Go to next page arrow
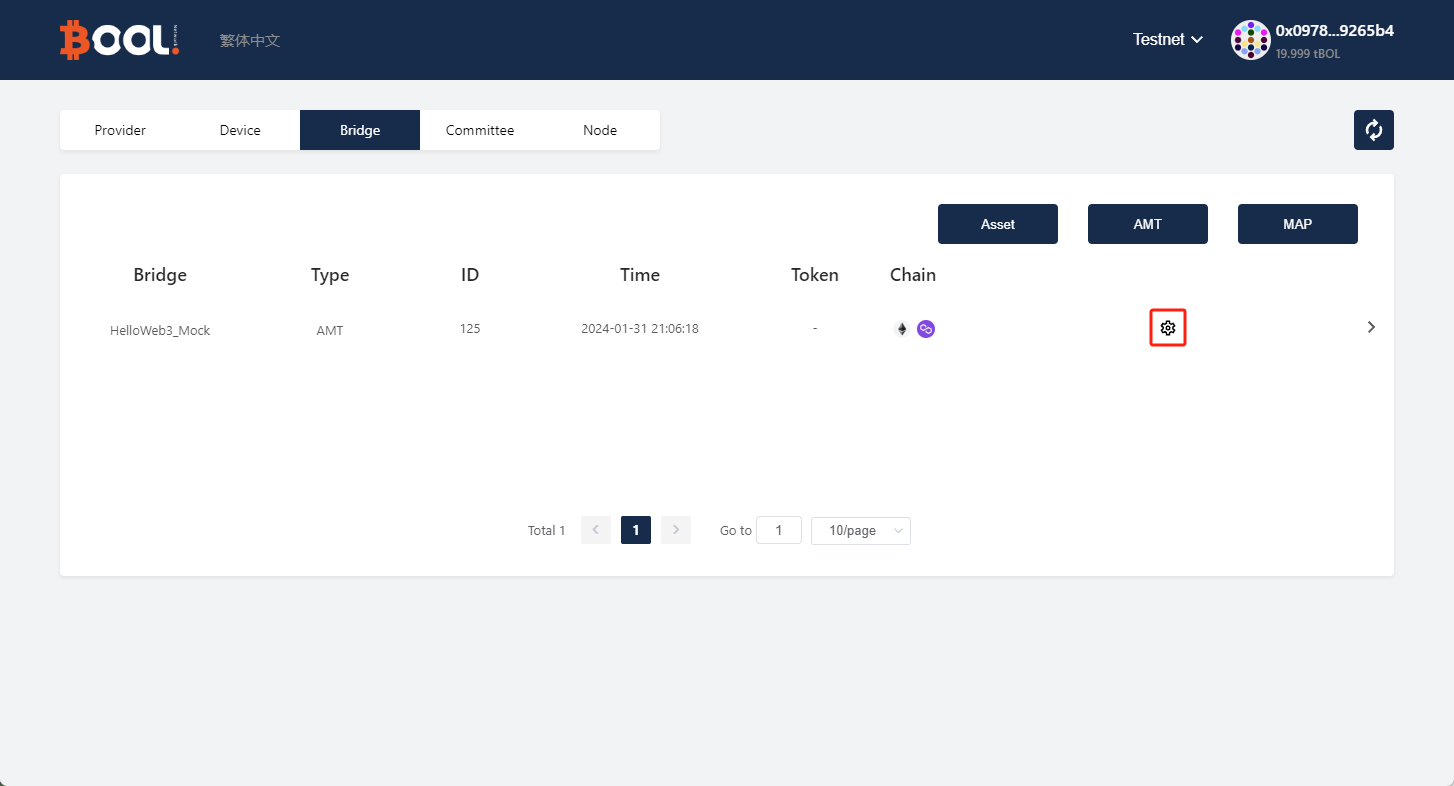Image resolution: width=1454 pixels, height=786 pixels. point(676,530)
